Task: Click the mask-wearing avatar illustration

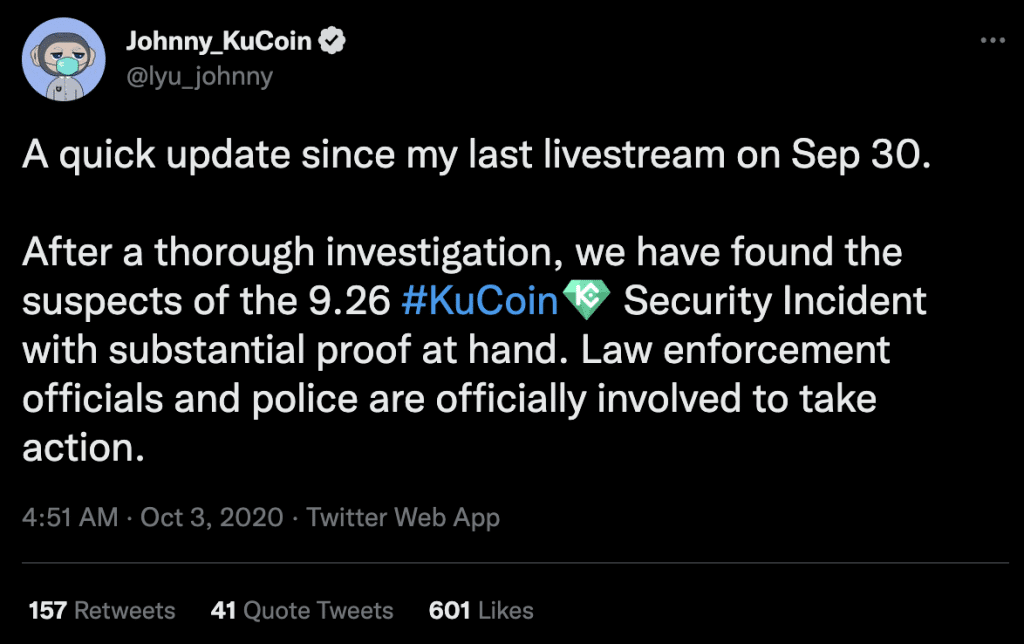Action: coord(63,59)
